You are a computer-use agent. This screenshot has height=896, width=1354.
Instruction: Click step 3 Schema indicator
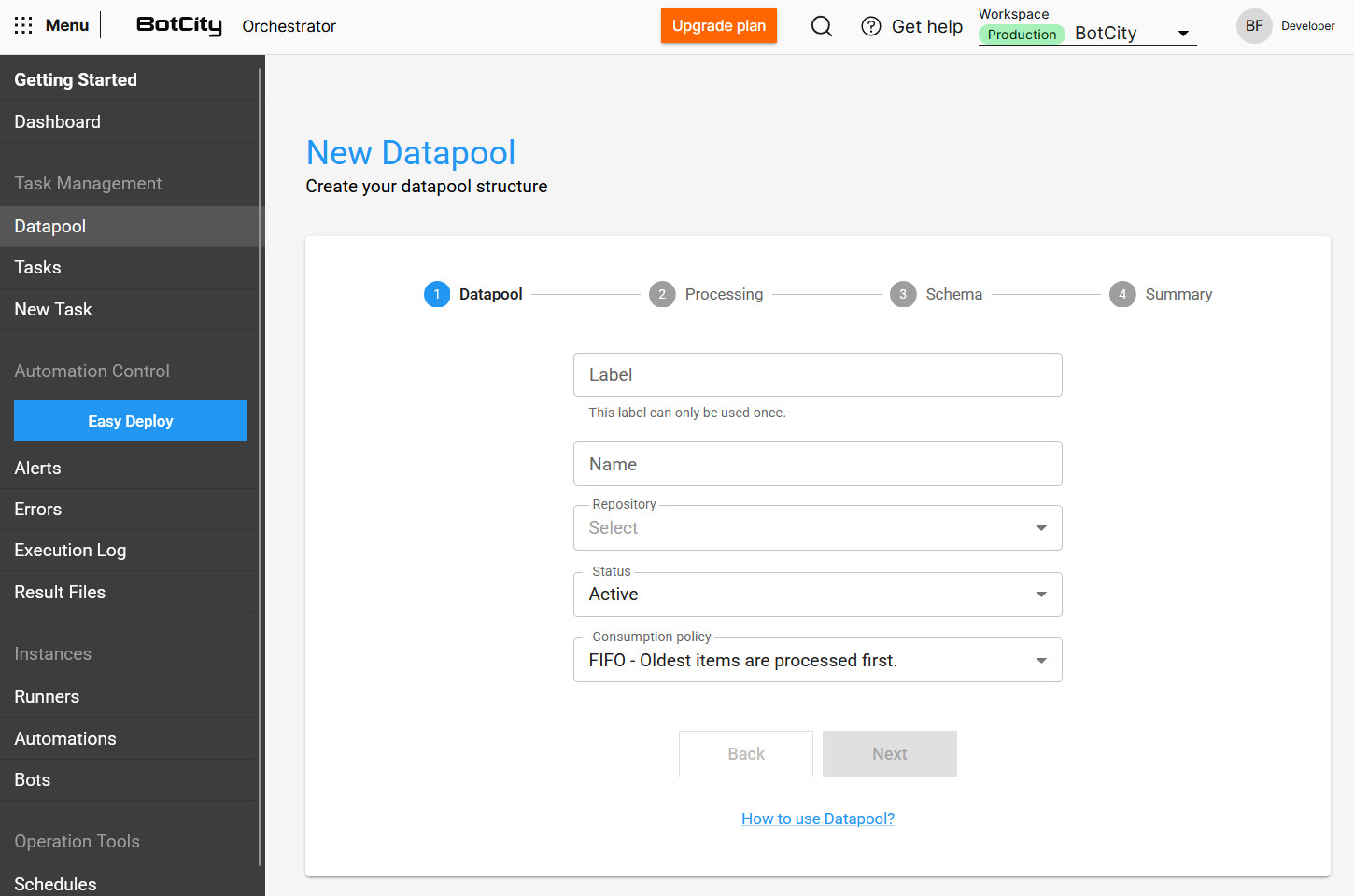903,294
